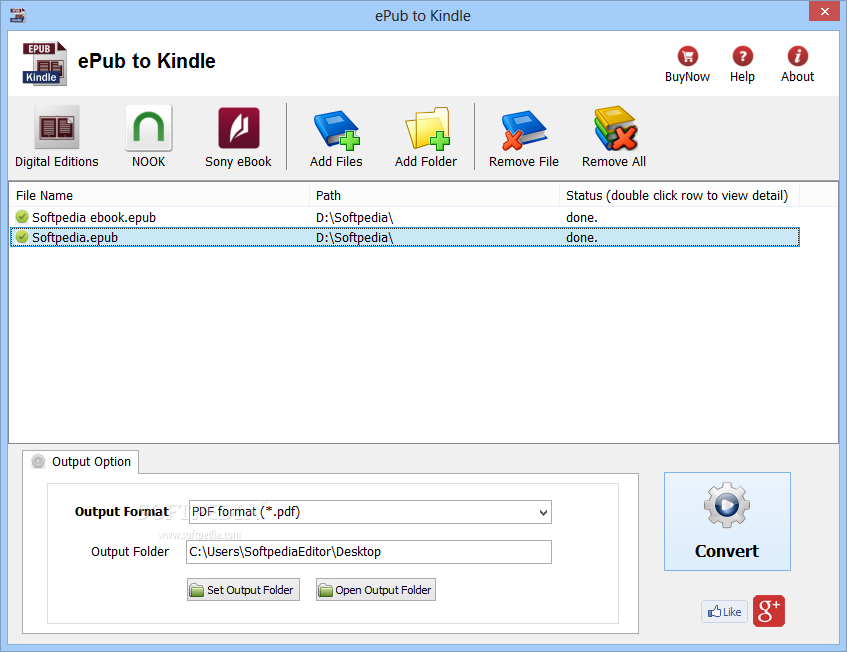
Task: Click Set Output Folder button
Action: pyautogui.click(x=243, y=590)
